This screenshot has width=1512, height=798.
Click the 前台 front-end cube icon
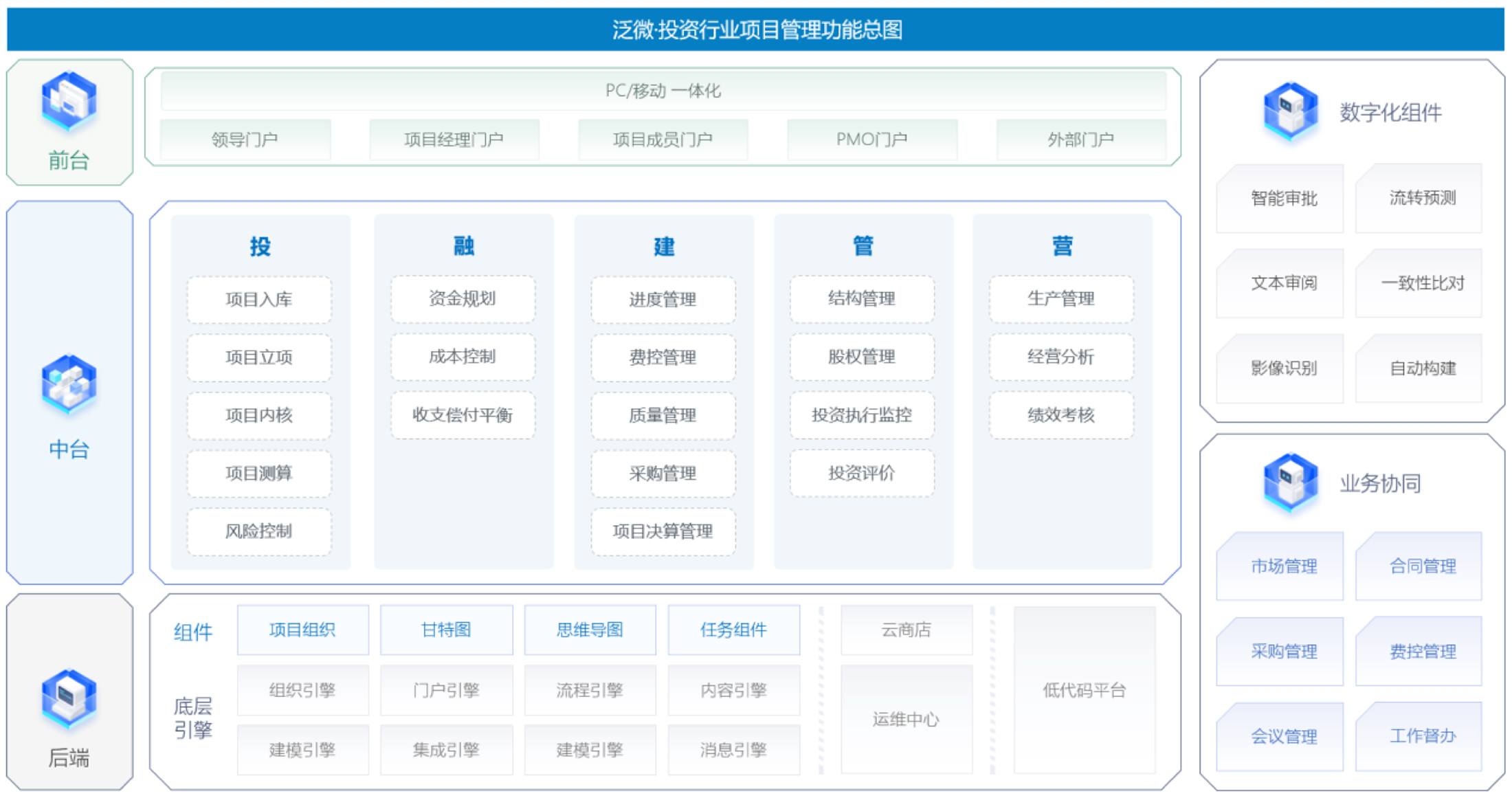69,101
